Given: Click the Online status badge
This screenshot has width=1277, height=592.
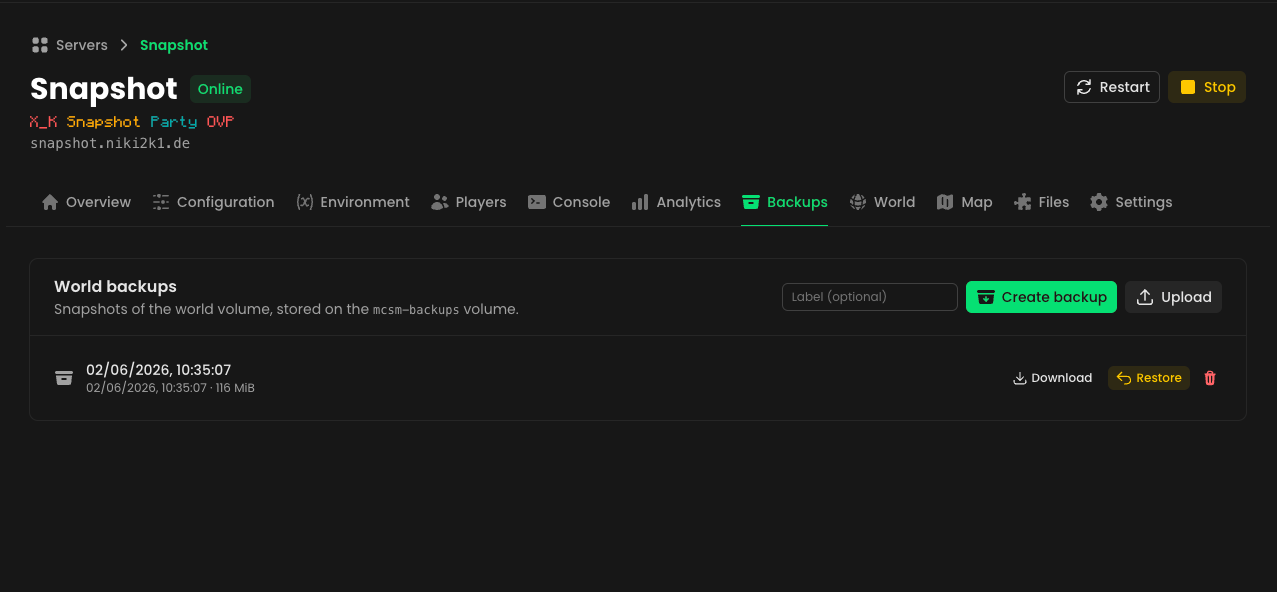Looking at the screenshot, I should (x=220, y=89).
